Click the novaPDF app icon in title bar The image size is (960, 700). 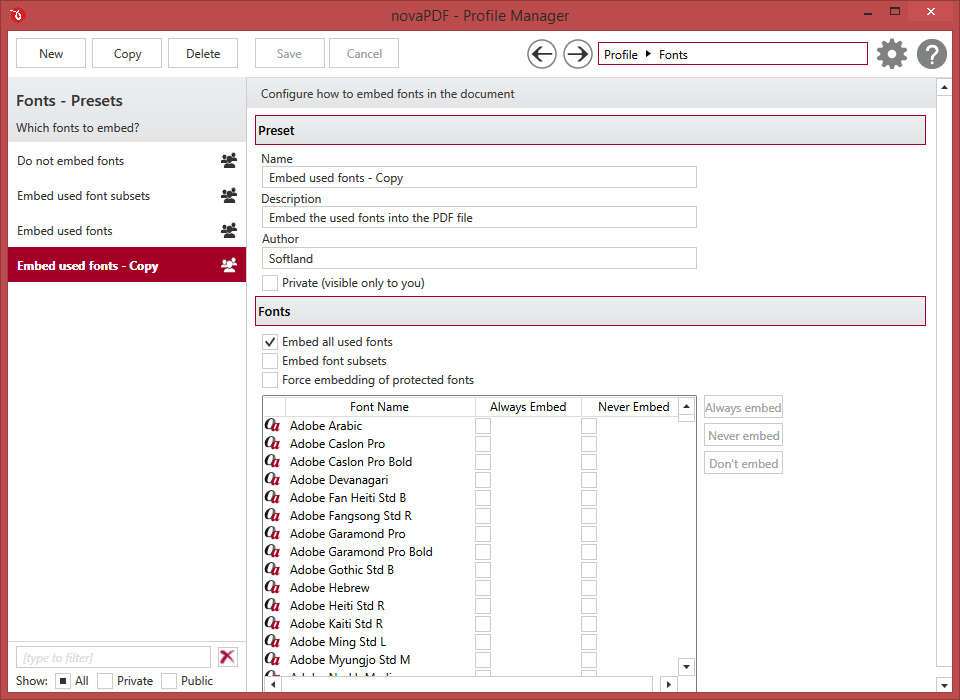[17, 14]
